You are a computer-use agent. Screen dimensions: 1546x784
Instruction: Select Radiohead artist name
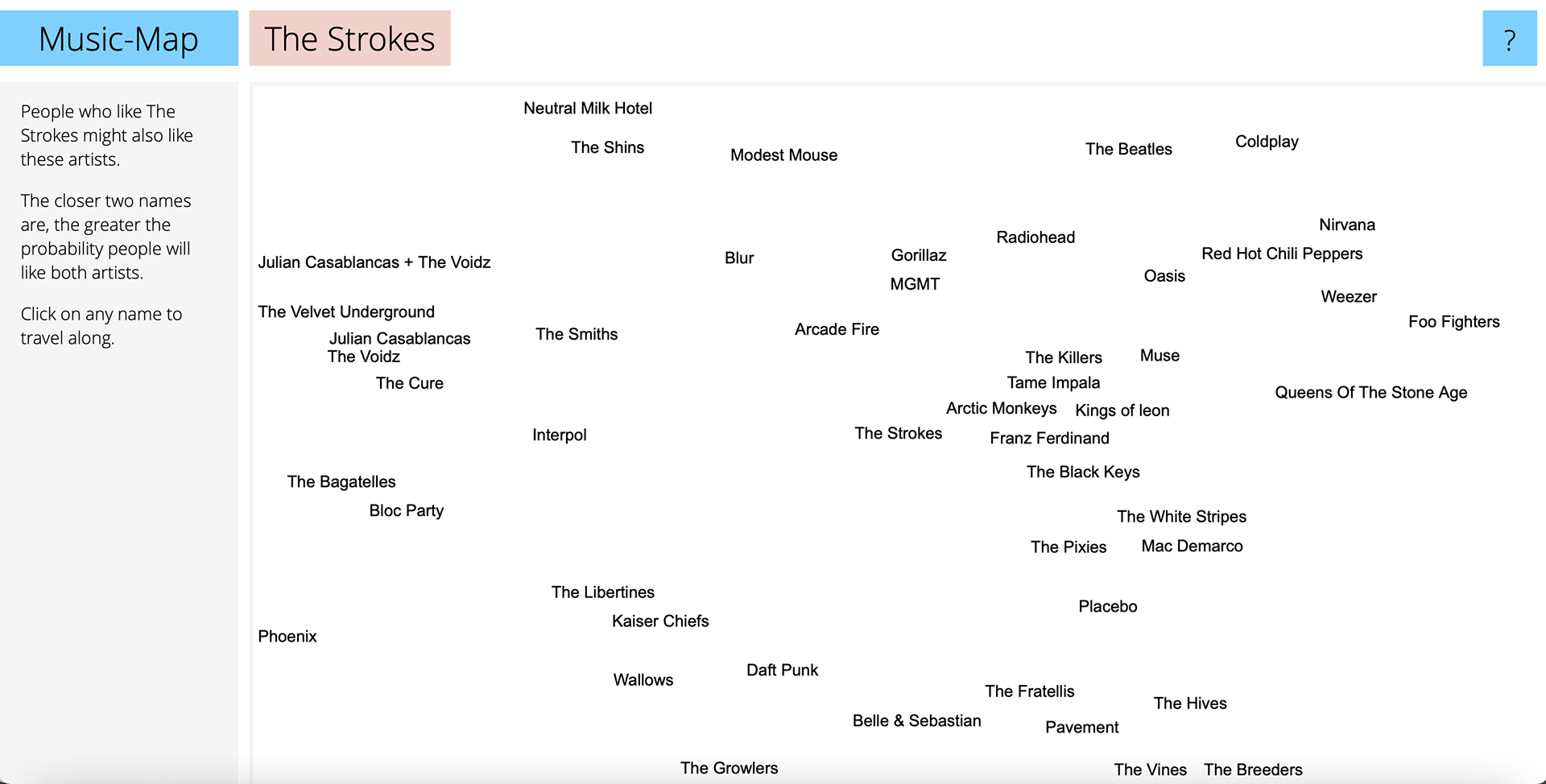pos(1035,237)
